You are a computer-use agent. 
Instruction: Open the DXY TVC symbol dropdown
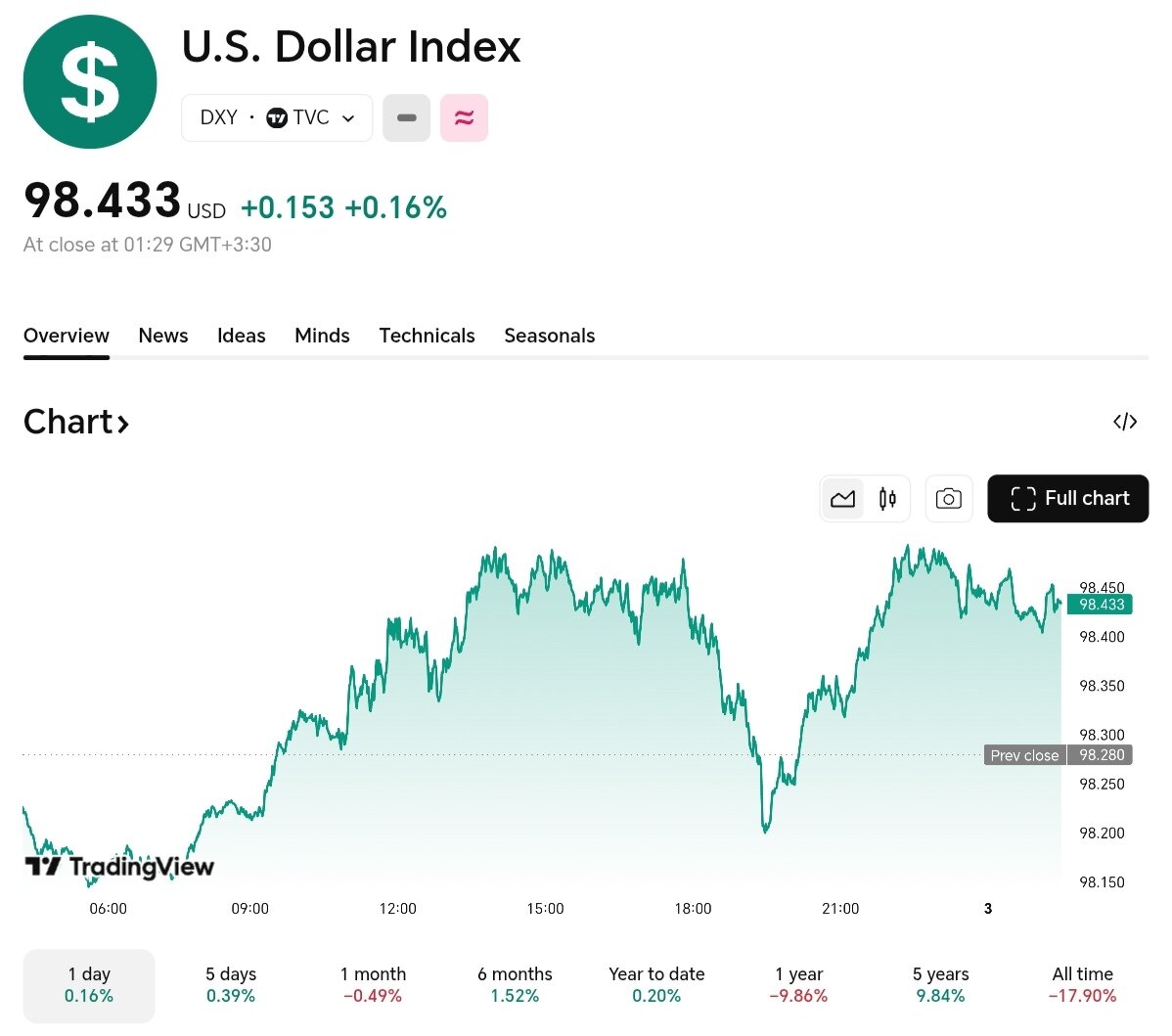click(277, 118)
